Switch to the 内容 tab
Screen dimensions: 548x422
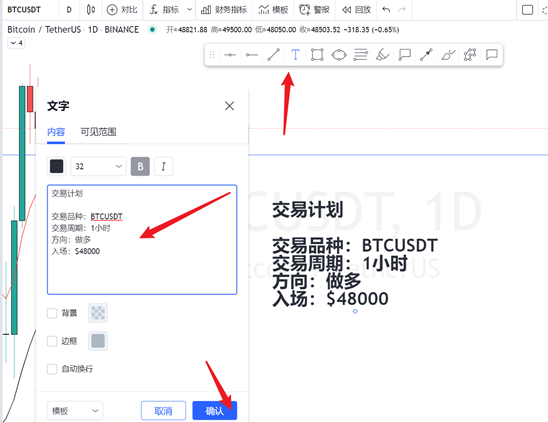(56, 132)
